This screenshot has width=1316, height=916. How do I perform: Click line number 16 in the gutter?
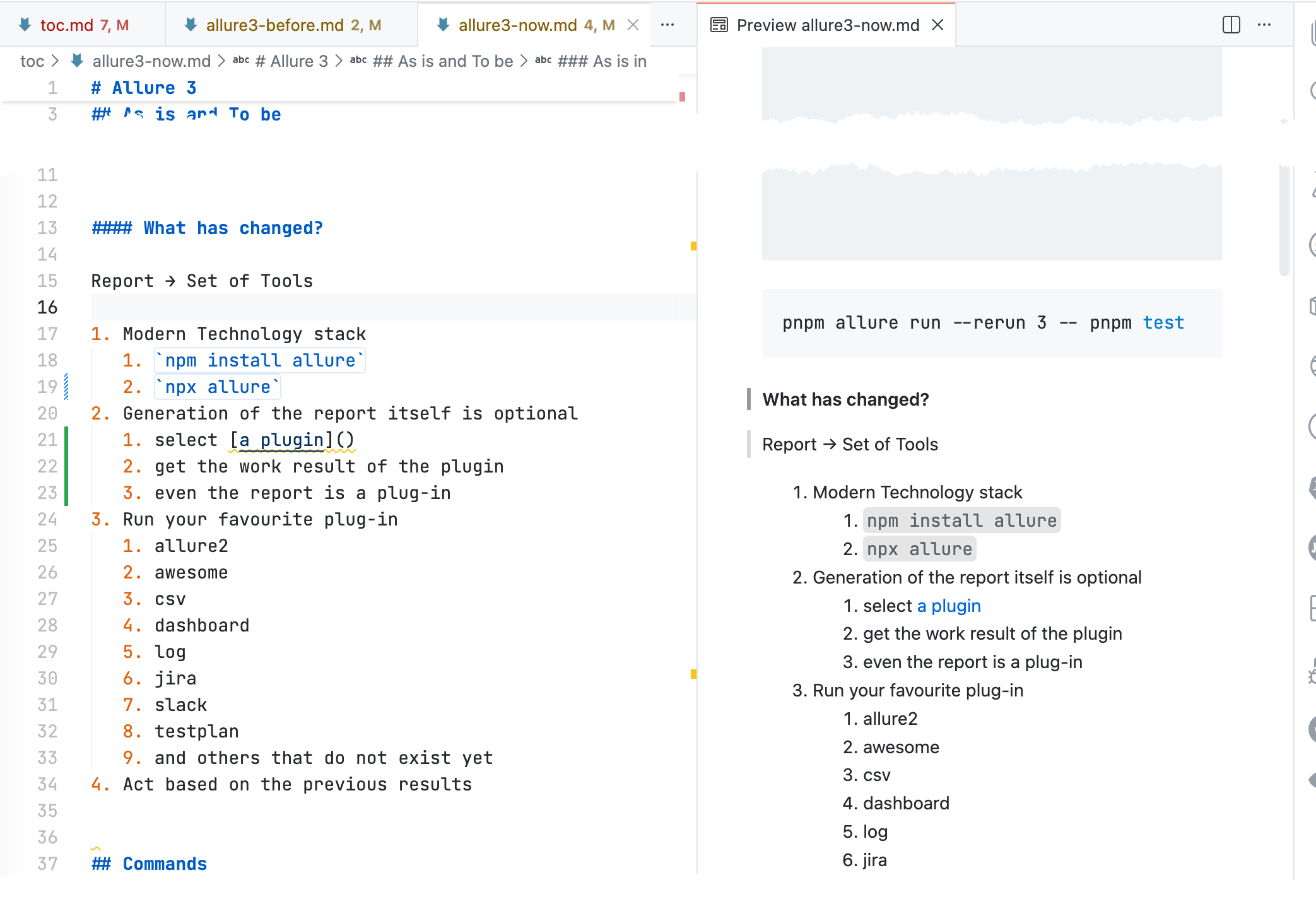coord(47,307)
